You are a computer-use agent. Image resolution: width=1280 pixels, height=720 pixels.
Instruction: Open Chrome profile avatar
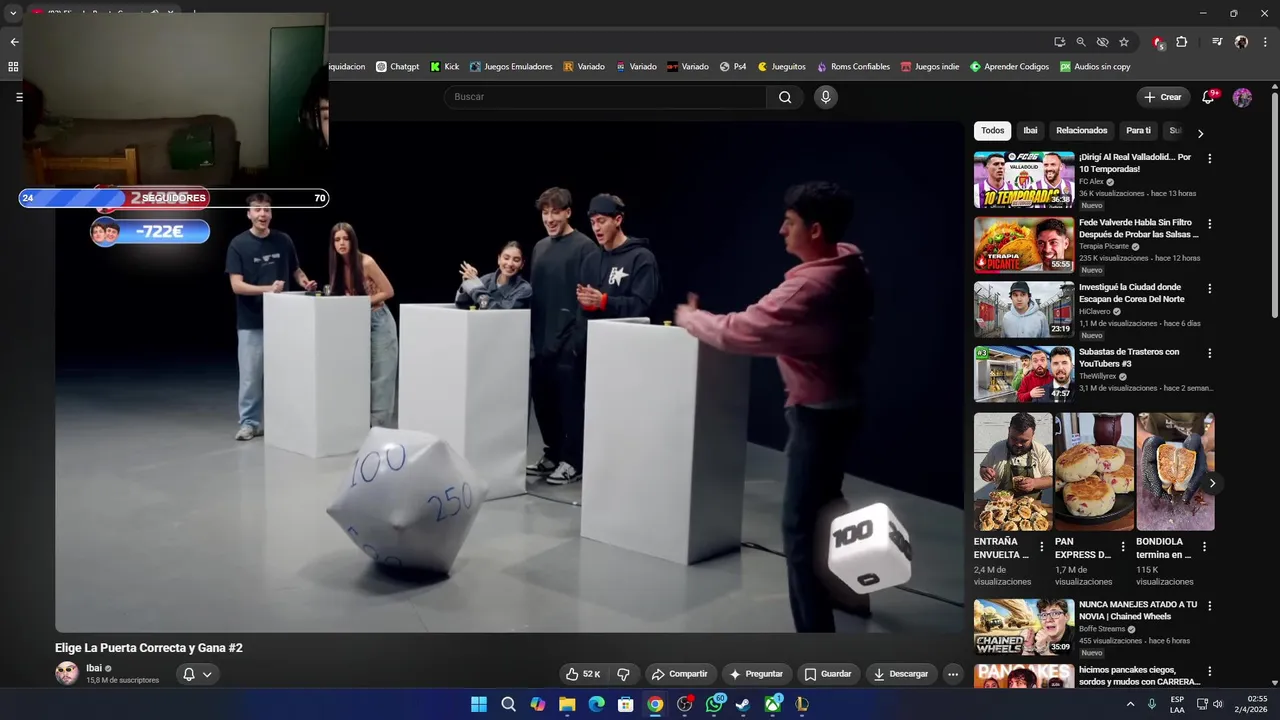point(1241,42)
